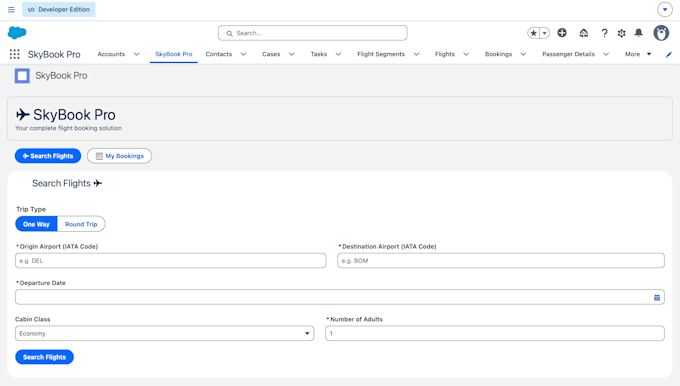This screenshot has height=386, width=680.
Task: Submit with the bottom Search Flights button
Action: (x=44, y=357)
